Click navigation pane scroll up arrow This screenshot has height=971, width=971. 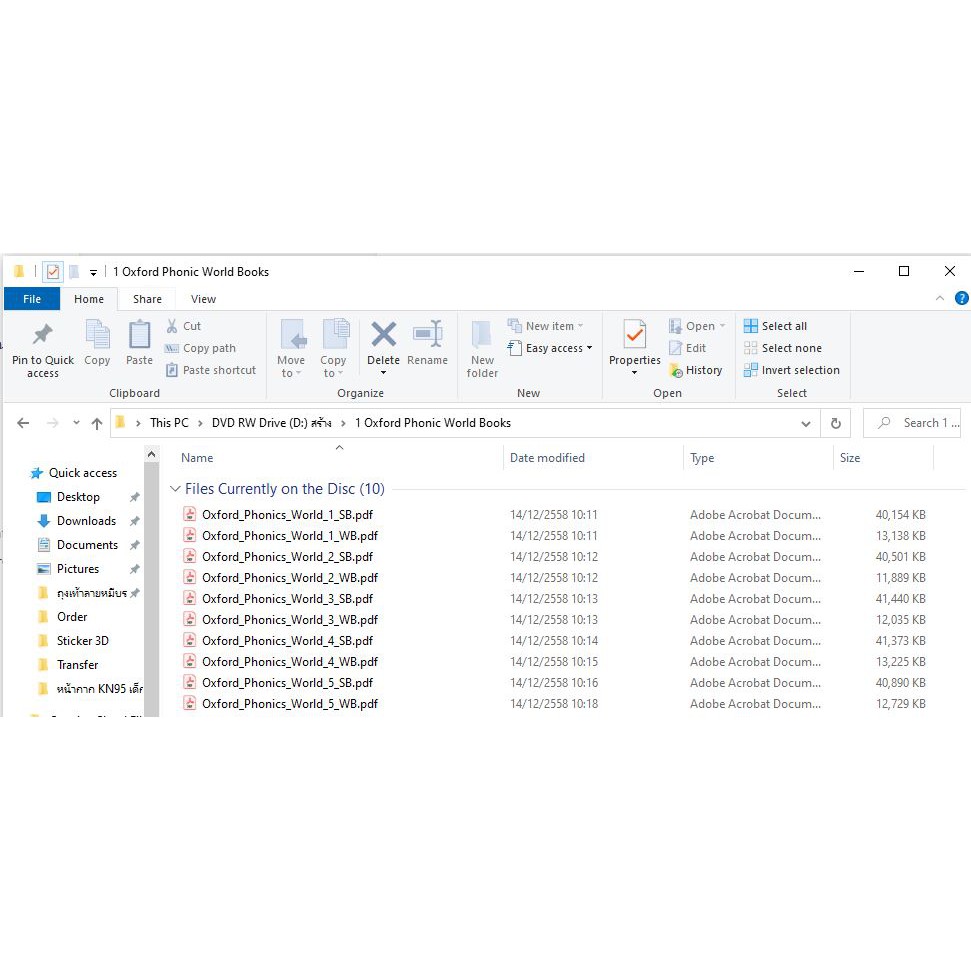[x=152, y=455]
